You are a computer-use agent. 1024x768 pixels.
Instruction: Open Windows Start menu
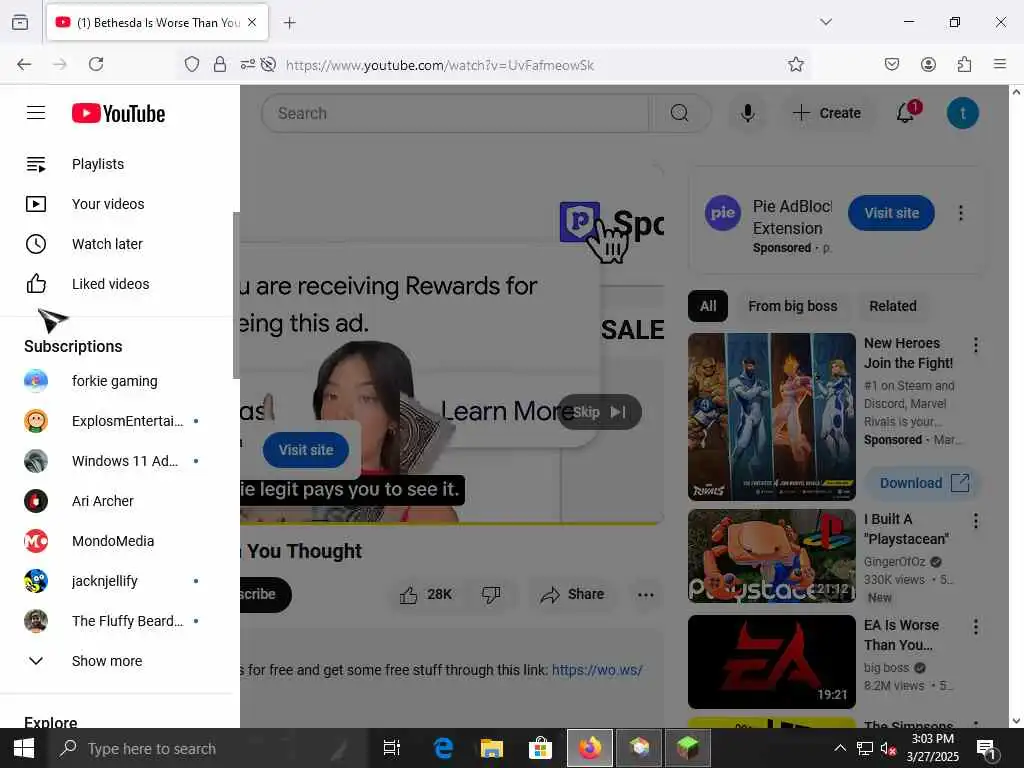coord(24,748)
